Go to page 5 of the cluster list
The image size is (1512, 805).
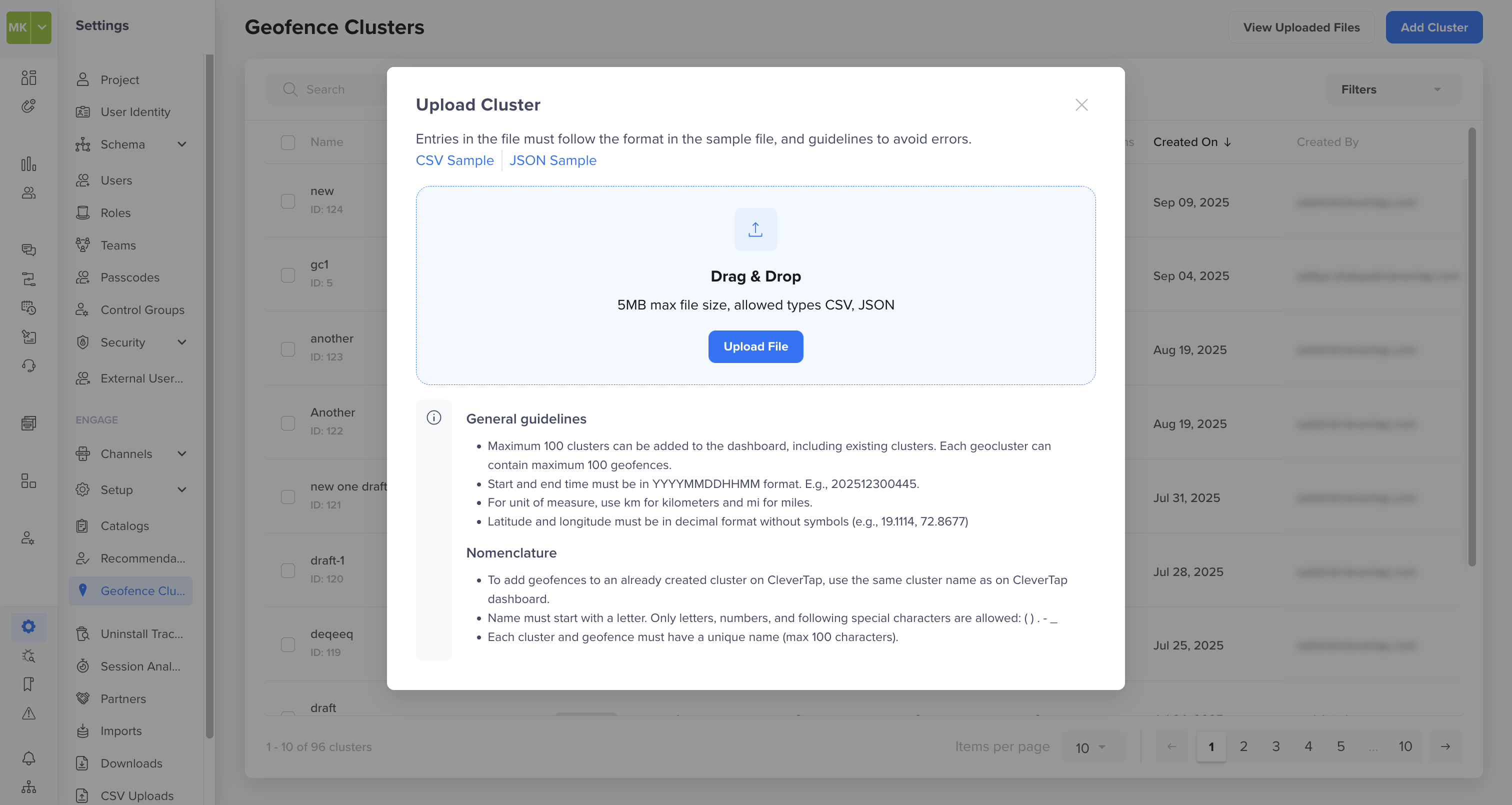coord(1340,746)
